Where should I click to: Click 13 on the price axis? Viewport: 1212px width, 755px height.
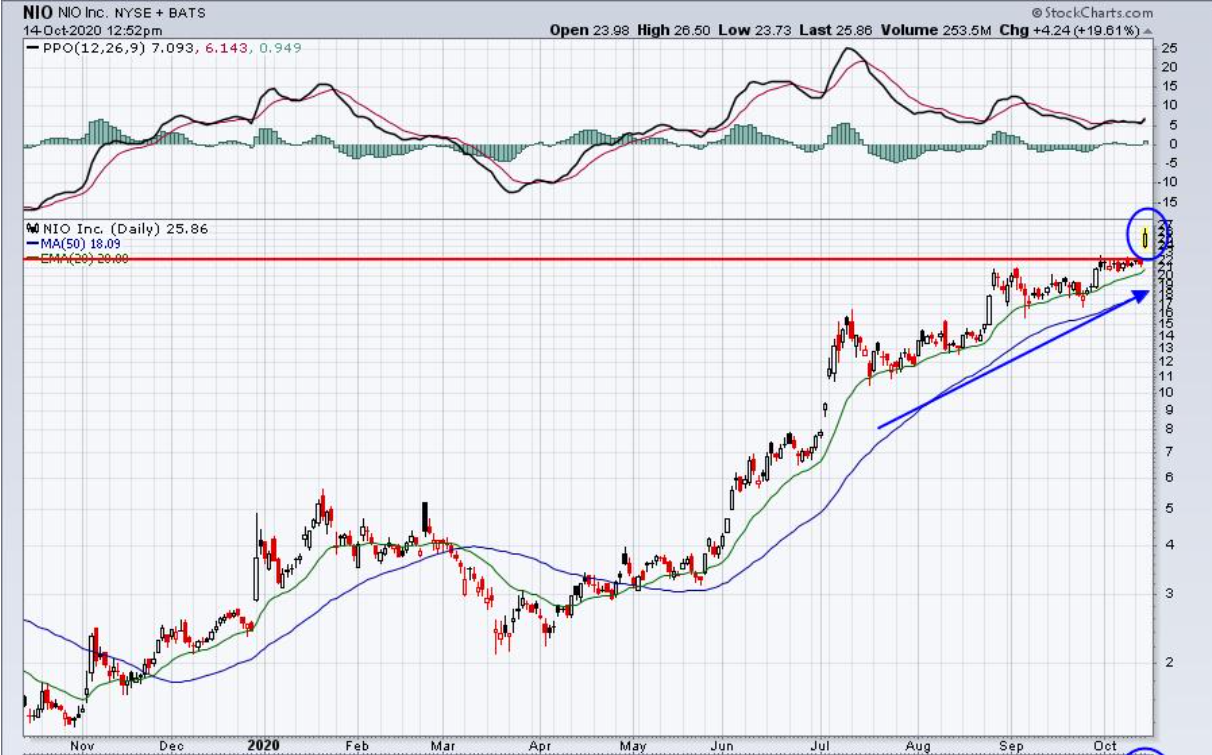tap(1167, 347)
